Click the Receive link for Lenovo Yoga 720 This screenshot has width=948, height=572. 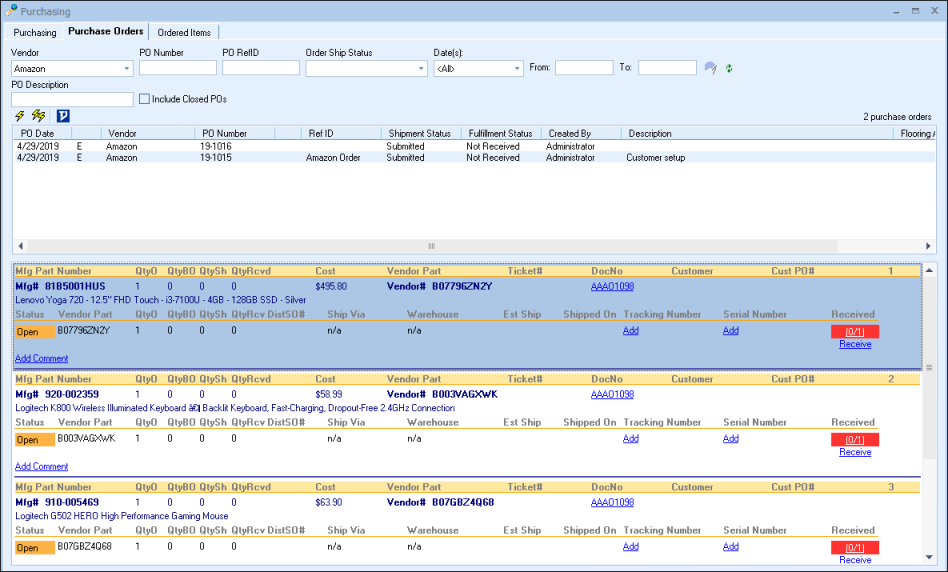[855, 344]
